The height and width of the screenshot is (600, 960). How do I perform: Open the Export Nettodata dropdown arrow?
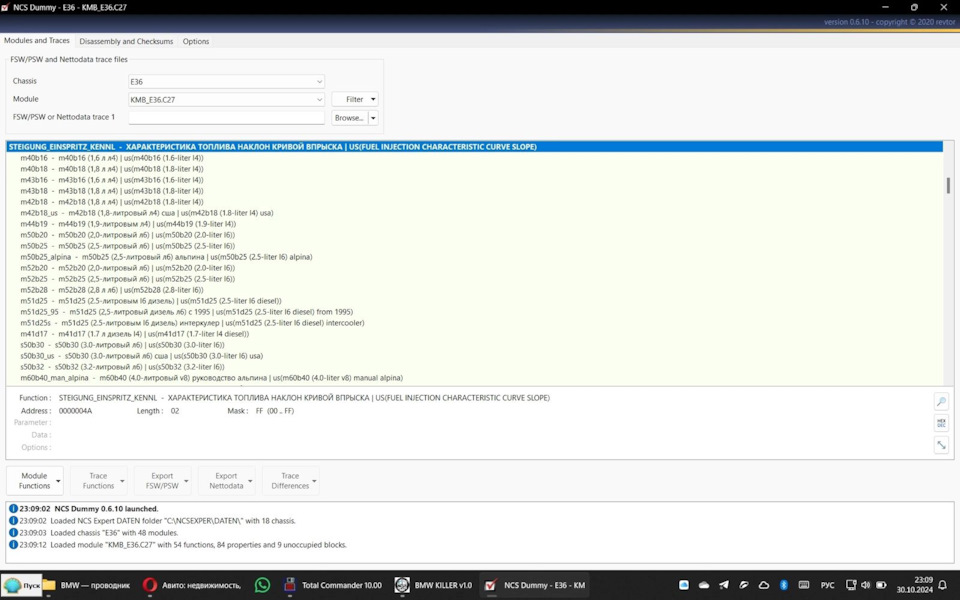point(250,481)
